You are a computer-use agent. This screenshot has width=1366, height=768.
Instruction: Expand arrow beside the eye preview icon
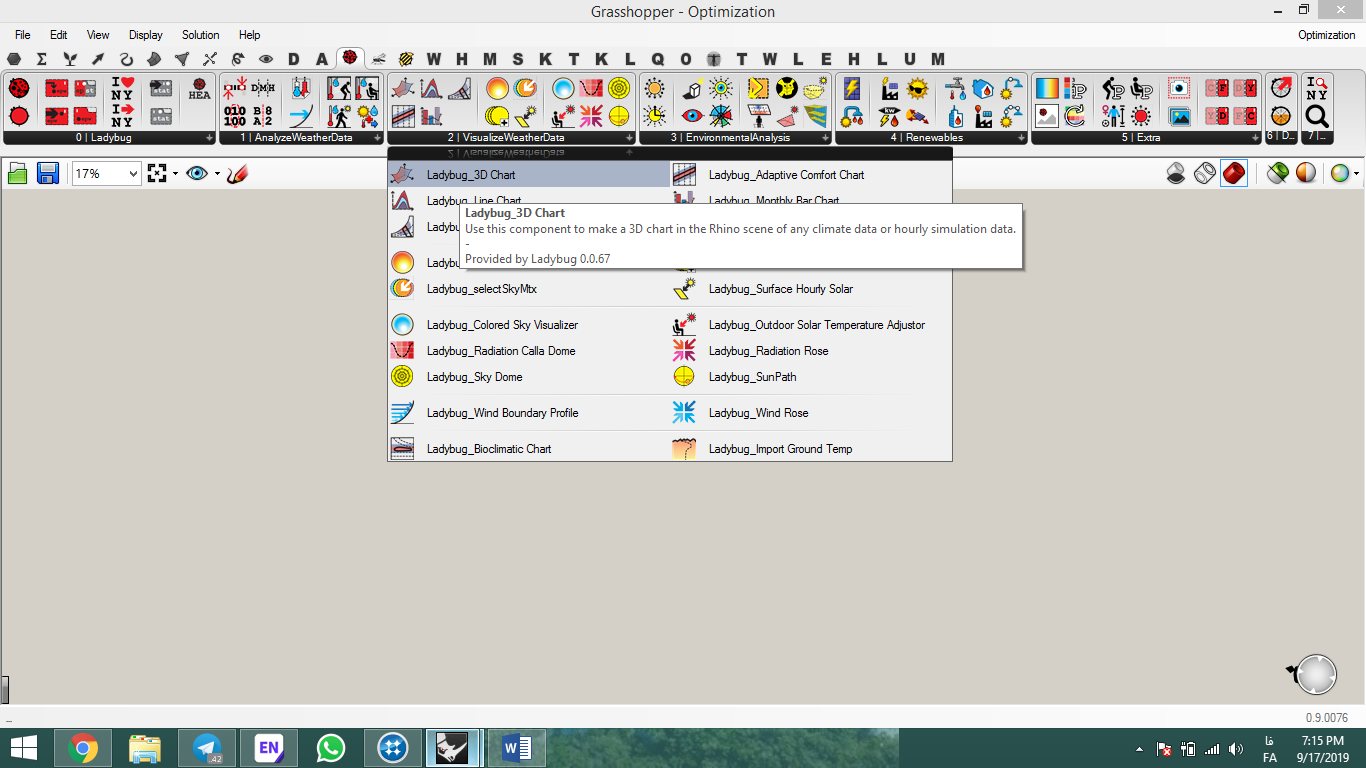click(216, 174)
